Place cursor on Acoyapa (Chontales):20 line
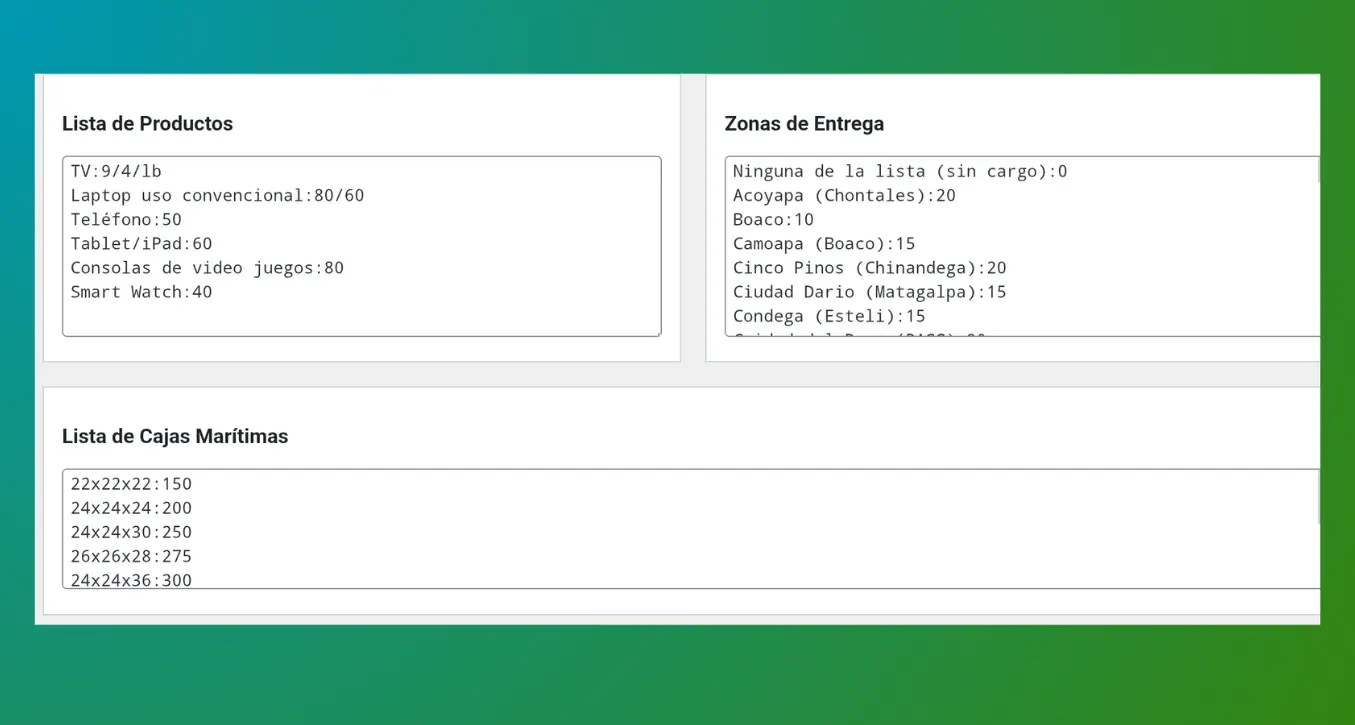This screenshot has height=725, width=1355. click(x=843, y=195)
